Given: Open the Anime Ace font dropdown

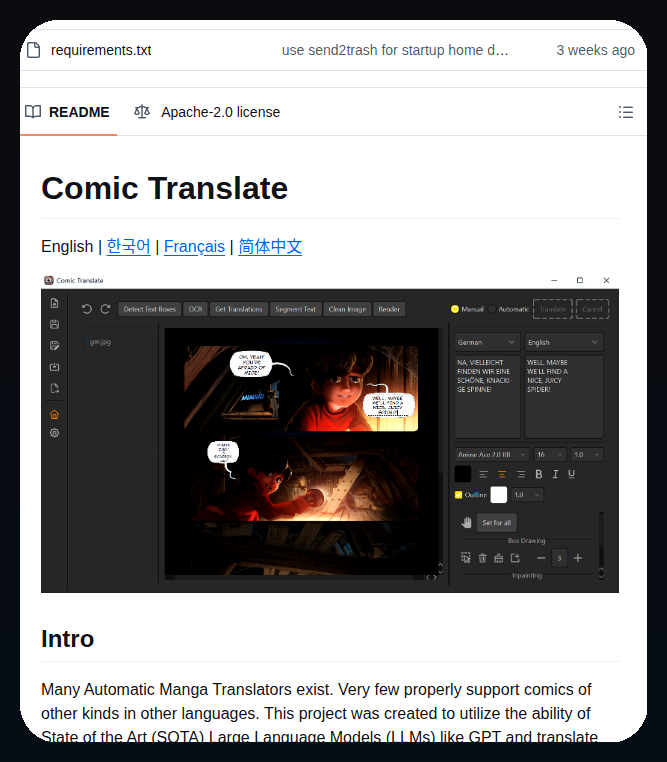Looking at the screenshot, I should [492, 455].
